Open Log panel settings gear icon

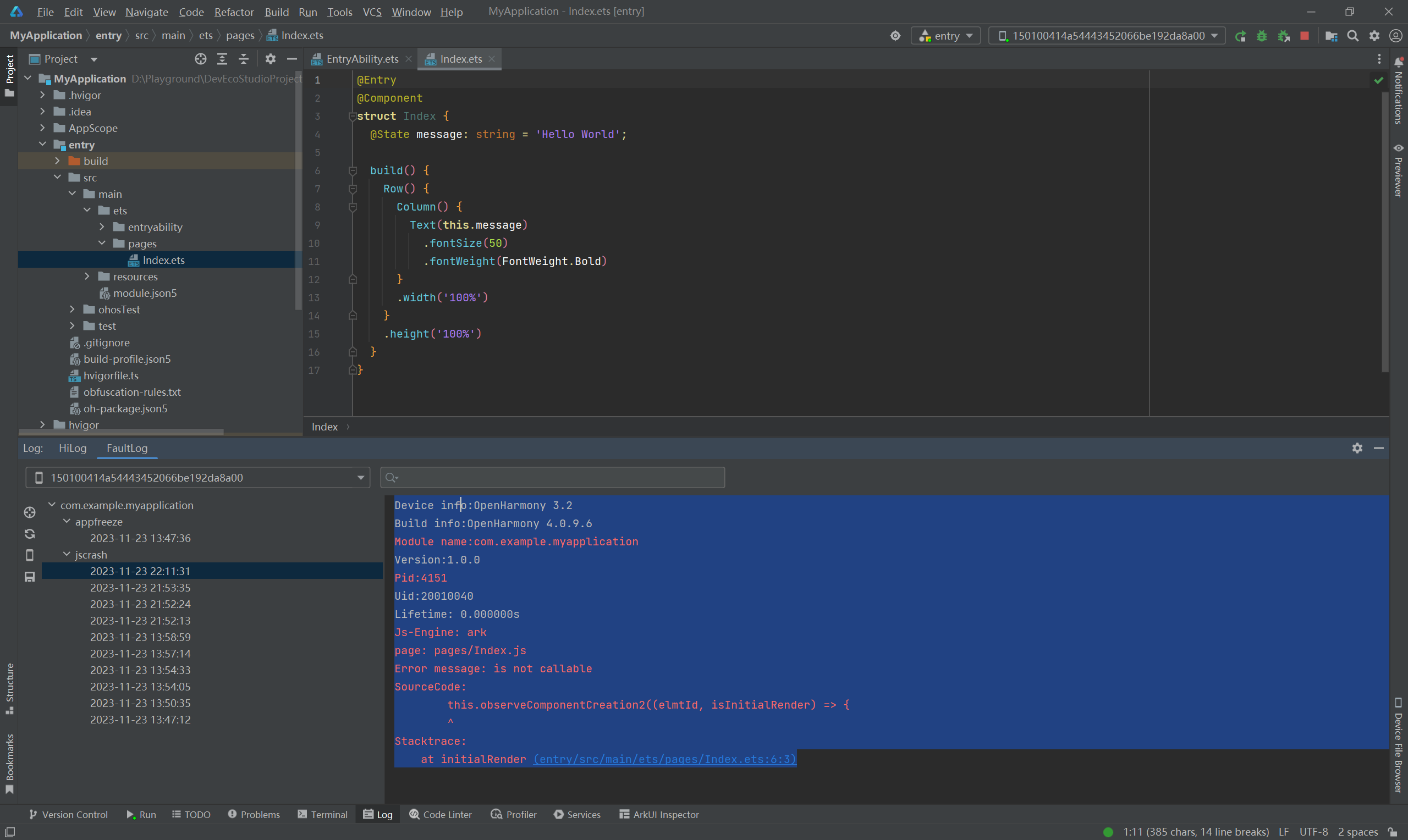click(x=1357, y=447)
